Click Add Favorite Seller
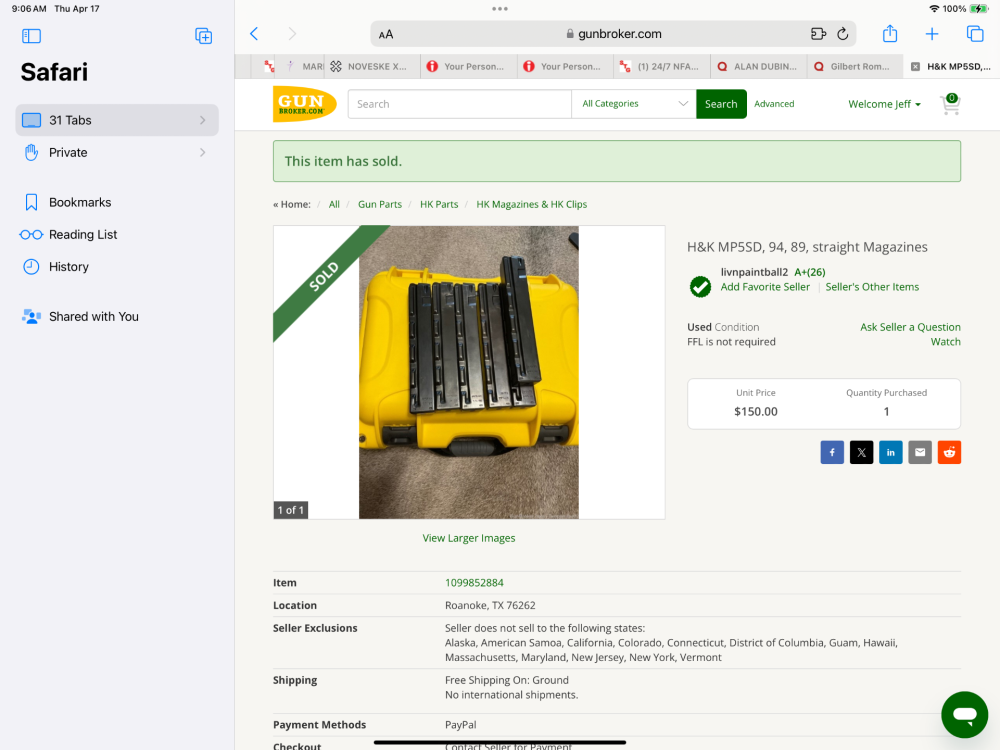1000x750 pixels. [x=765, y=287]
